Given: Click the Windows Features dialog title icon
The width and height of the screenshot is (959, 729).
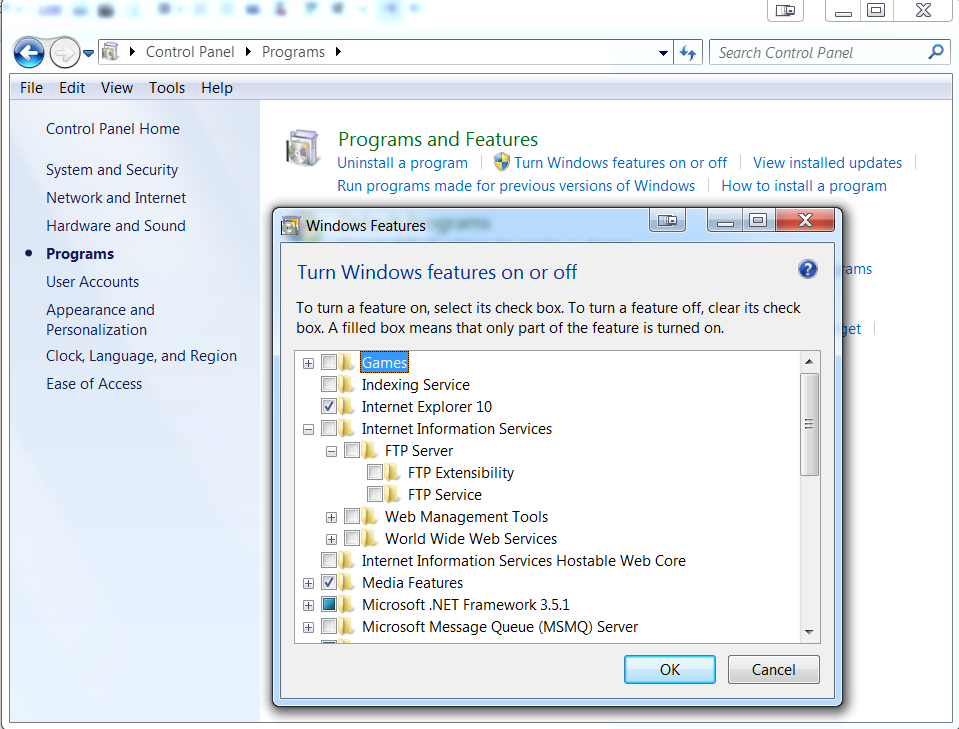Looking at the screenshot, I should point(290,226).
